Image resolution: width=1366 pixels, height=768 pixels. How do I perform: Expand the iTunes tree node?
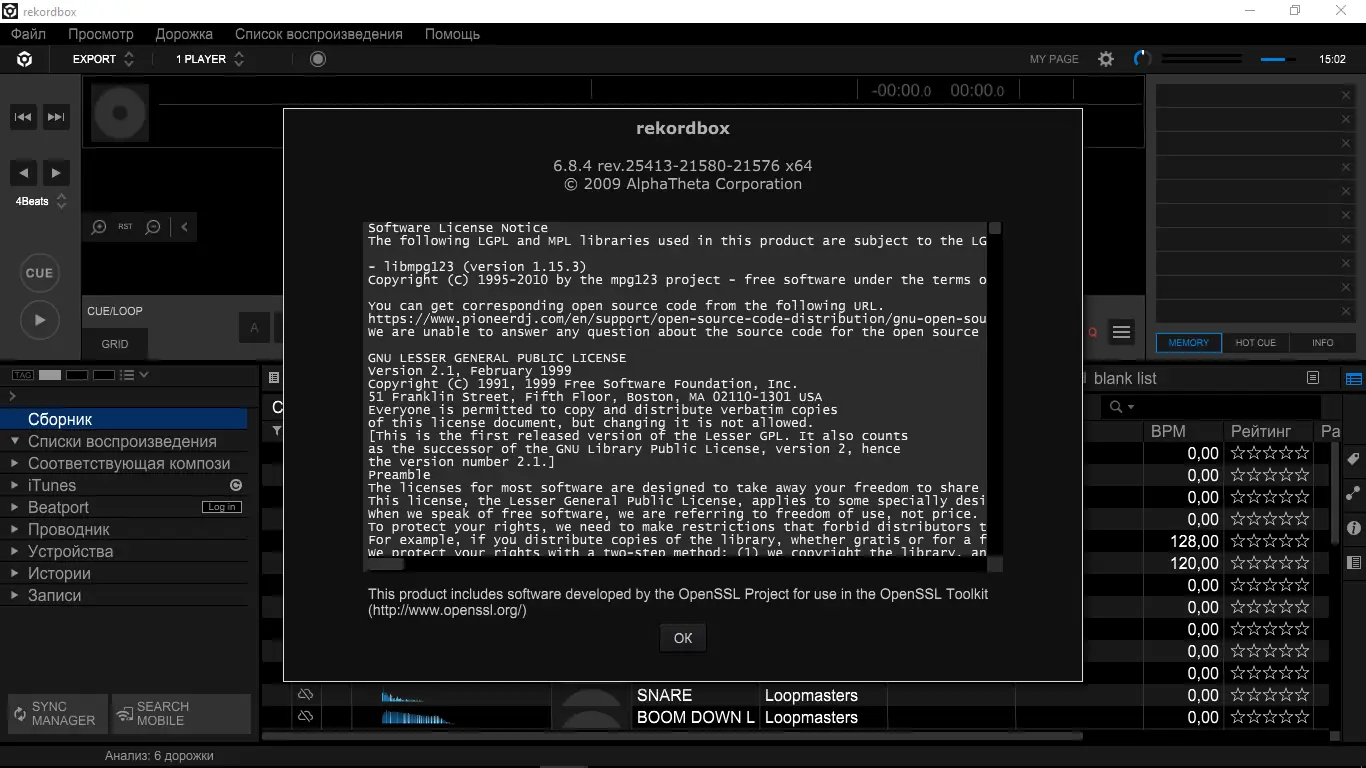pyautogui.click(x=15, y=485)
